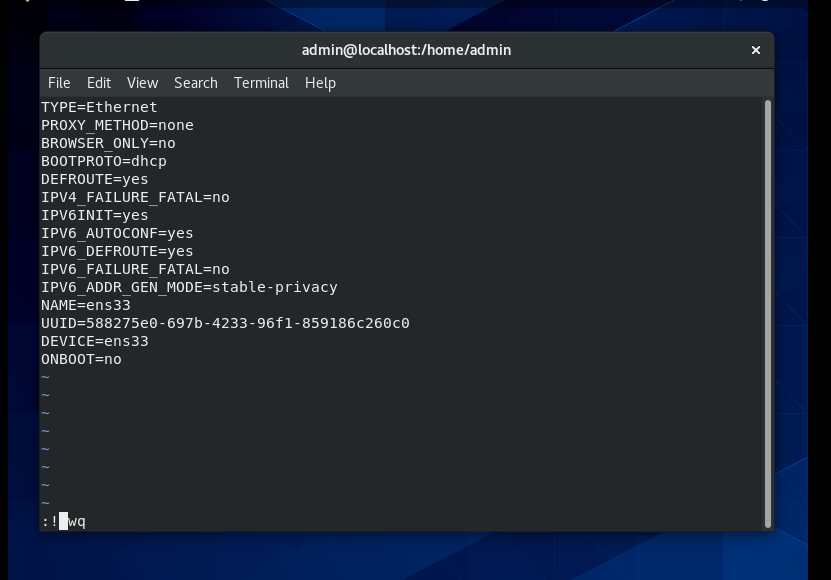This screenshot has width=831, height=580.
Task: Click the UUID line in the file
Action: coord(225,323)
